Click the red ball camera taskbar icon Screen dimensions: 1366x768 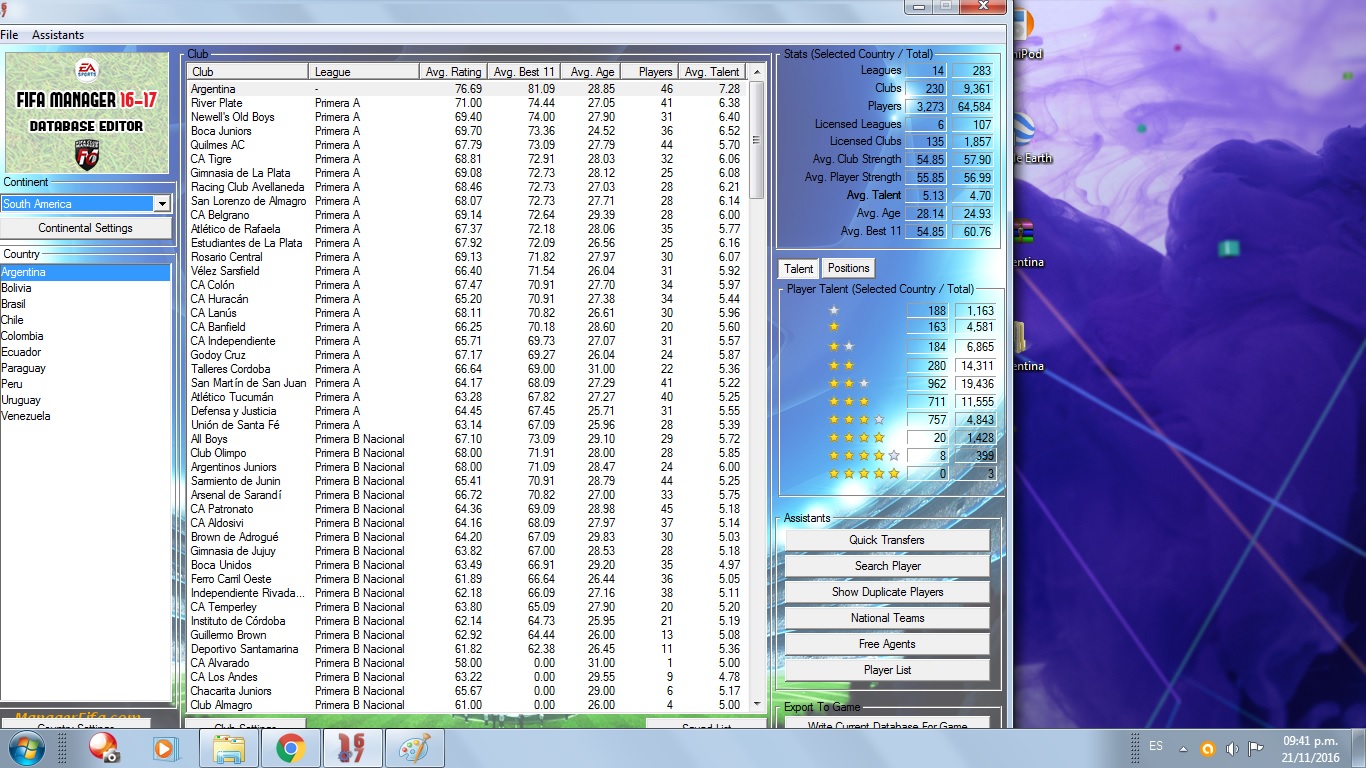tap(103, 748)
